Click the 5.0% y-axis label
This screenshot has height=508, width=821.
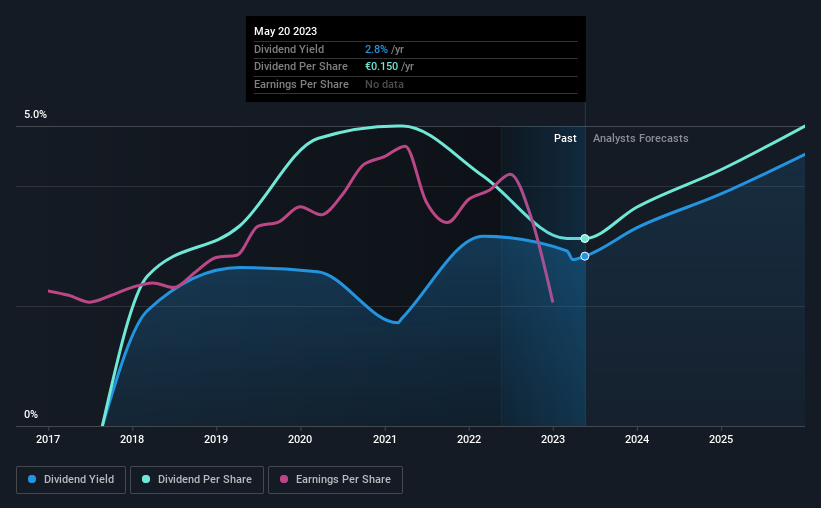coord(35,114)
